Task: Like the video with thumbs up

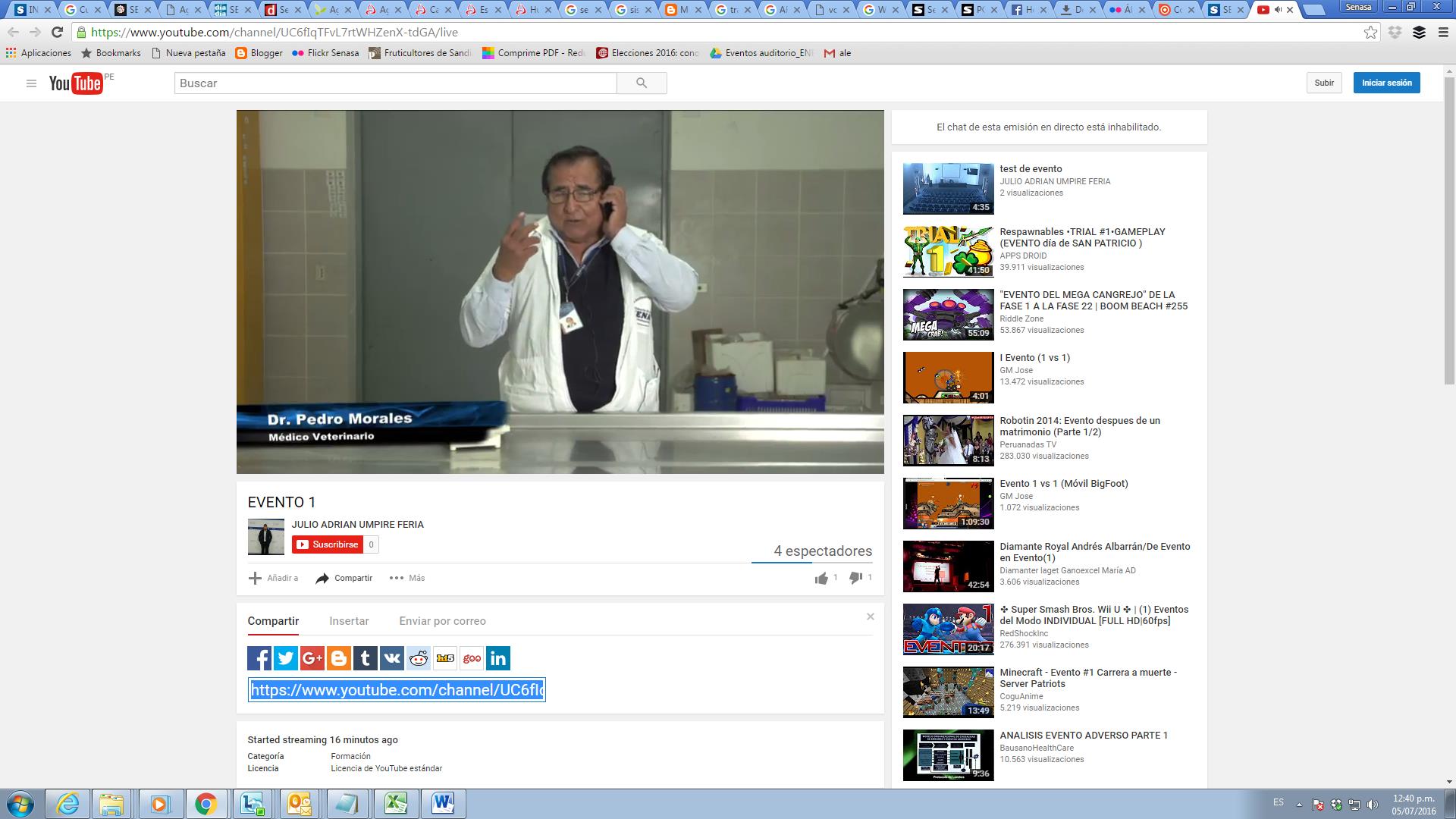Action: click(821, 579)
